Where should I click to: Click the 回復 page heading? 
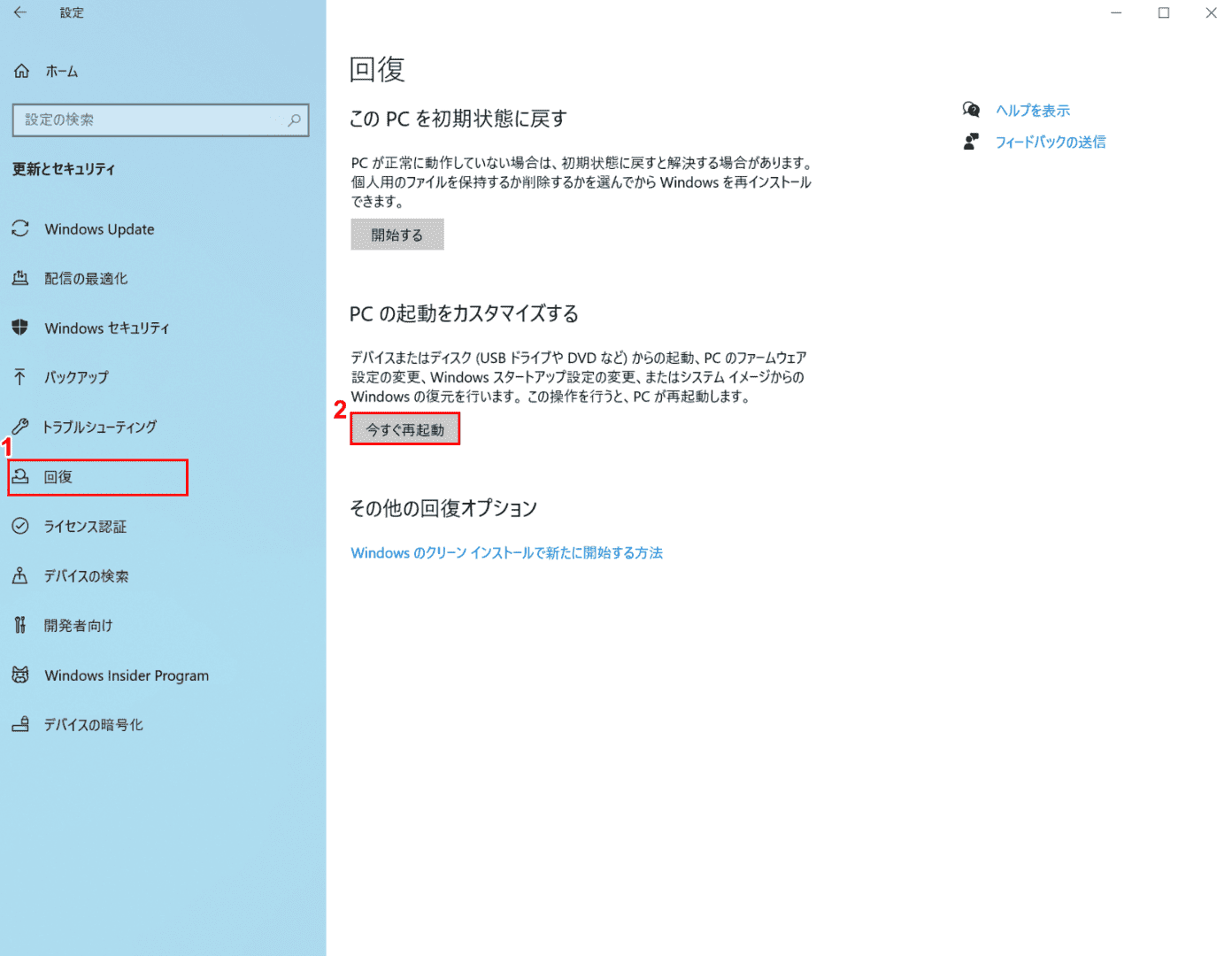[x=377, y=69]
